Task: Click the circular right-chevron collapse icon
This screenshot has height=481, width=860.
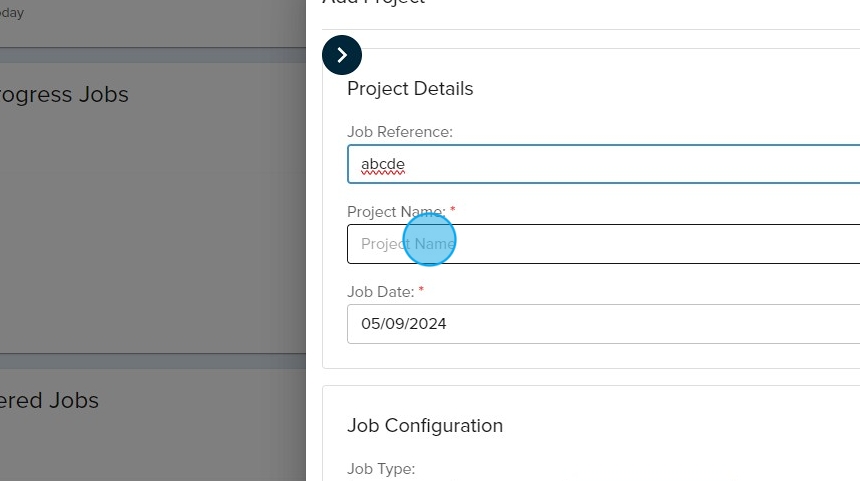Action: pyautogui.click(x=342, y=55)
